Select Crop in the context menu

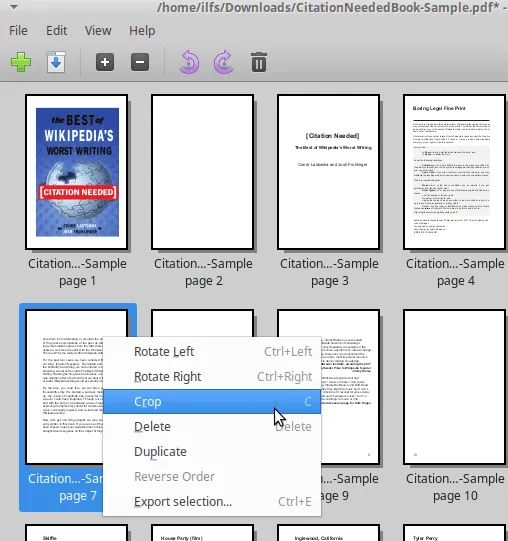point(212,402)
